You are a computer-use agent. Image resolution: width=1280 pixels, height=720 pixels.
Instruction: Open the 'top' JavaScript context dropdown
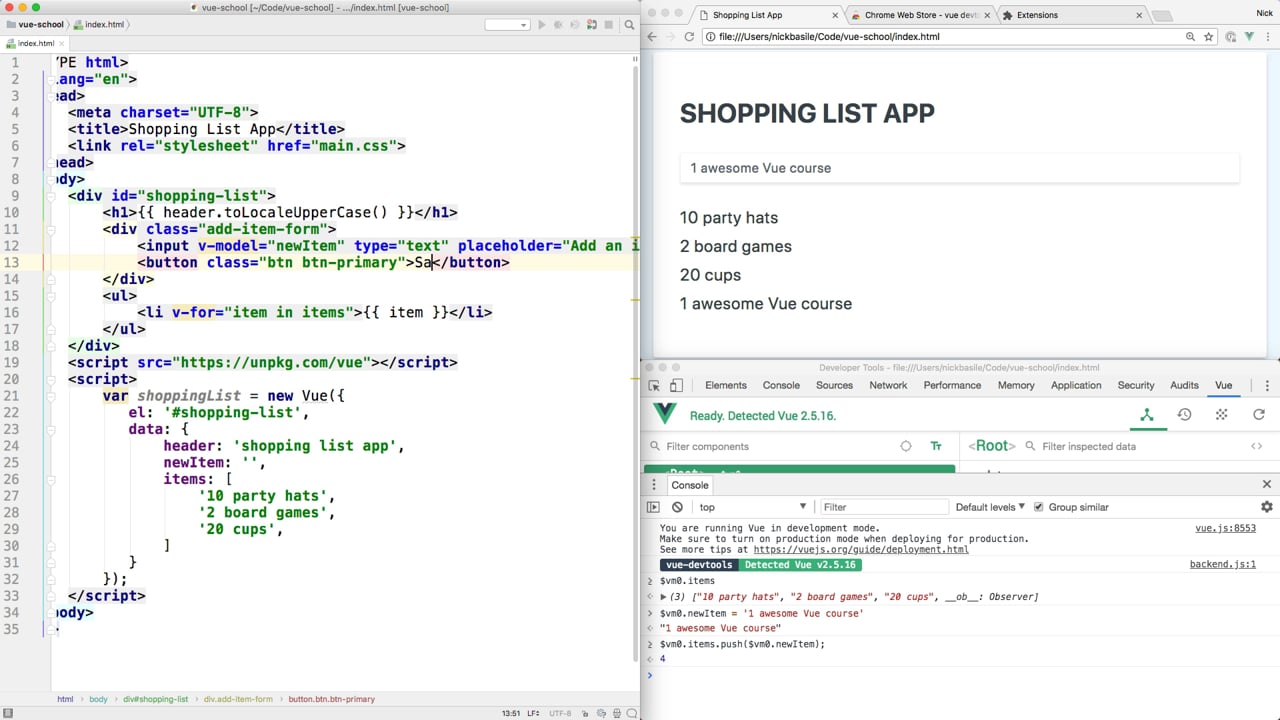tap(752, 507)
